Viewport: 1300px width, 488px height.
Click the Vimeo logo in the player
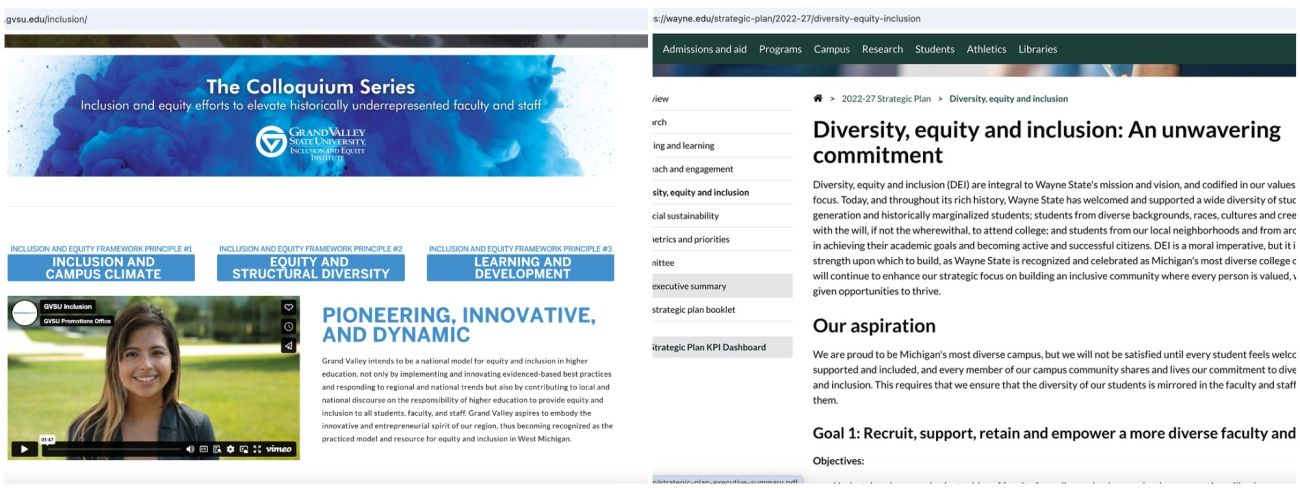tap(279, 449)
